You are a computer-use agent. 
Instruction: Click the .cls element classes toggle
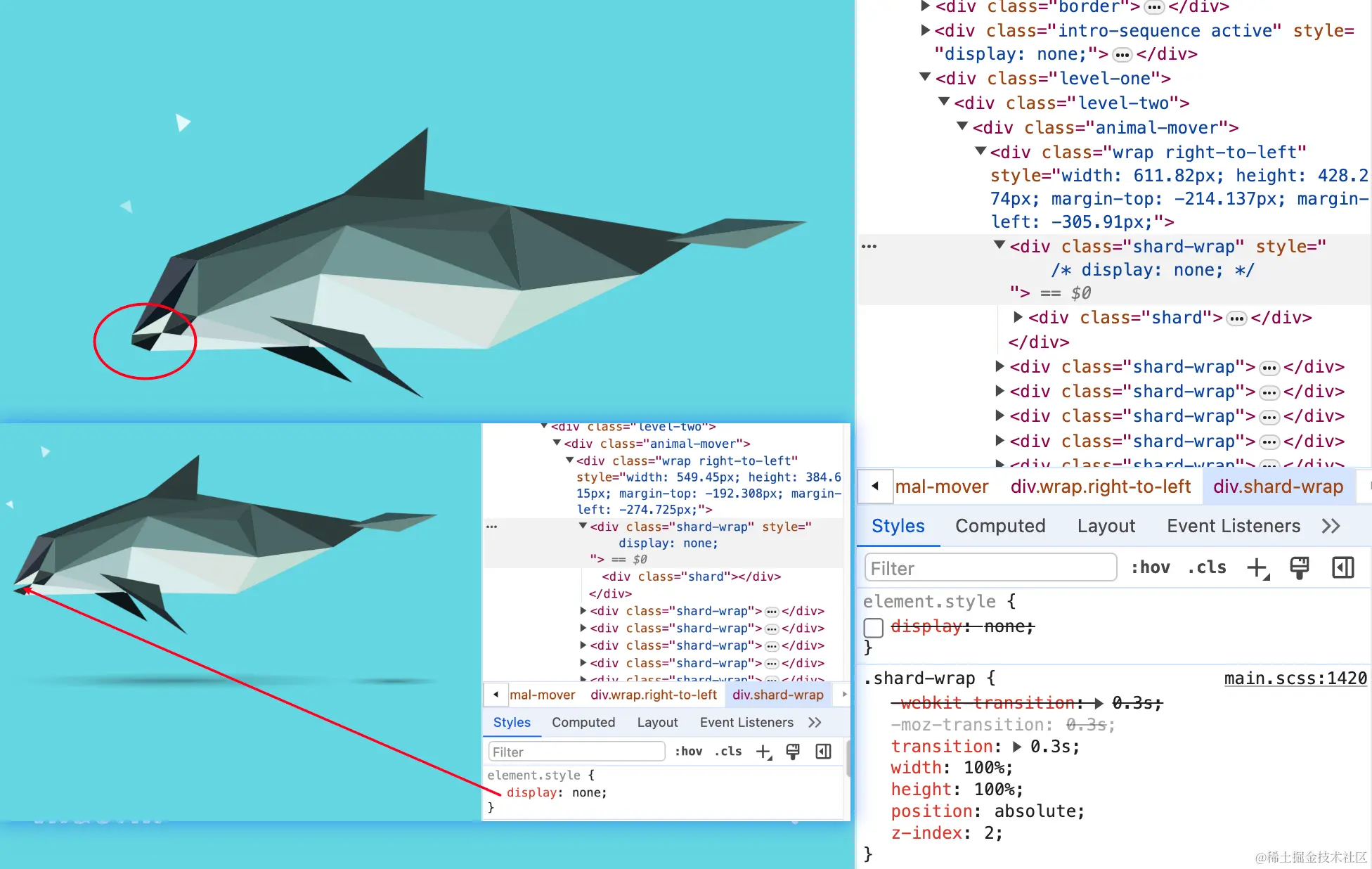point(1207,567)
